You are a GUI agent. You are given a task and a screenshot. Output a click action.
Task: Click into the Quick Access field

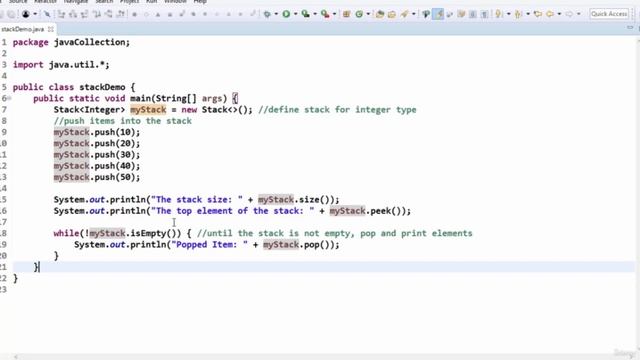pos(609,14)
